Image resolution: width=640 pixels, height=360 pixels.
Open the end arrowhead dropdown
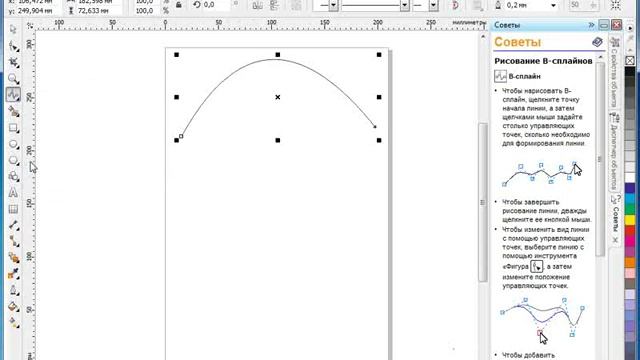click(433, 5)
